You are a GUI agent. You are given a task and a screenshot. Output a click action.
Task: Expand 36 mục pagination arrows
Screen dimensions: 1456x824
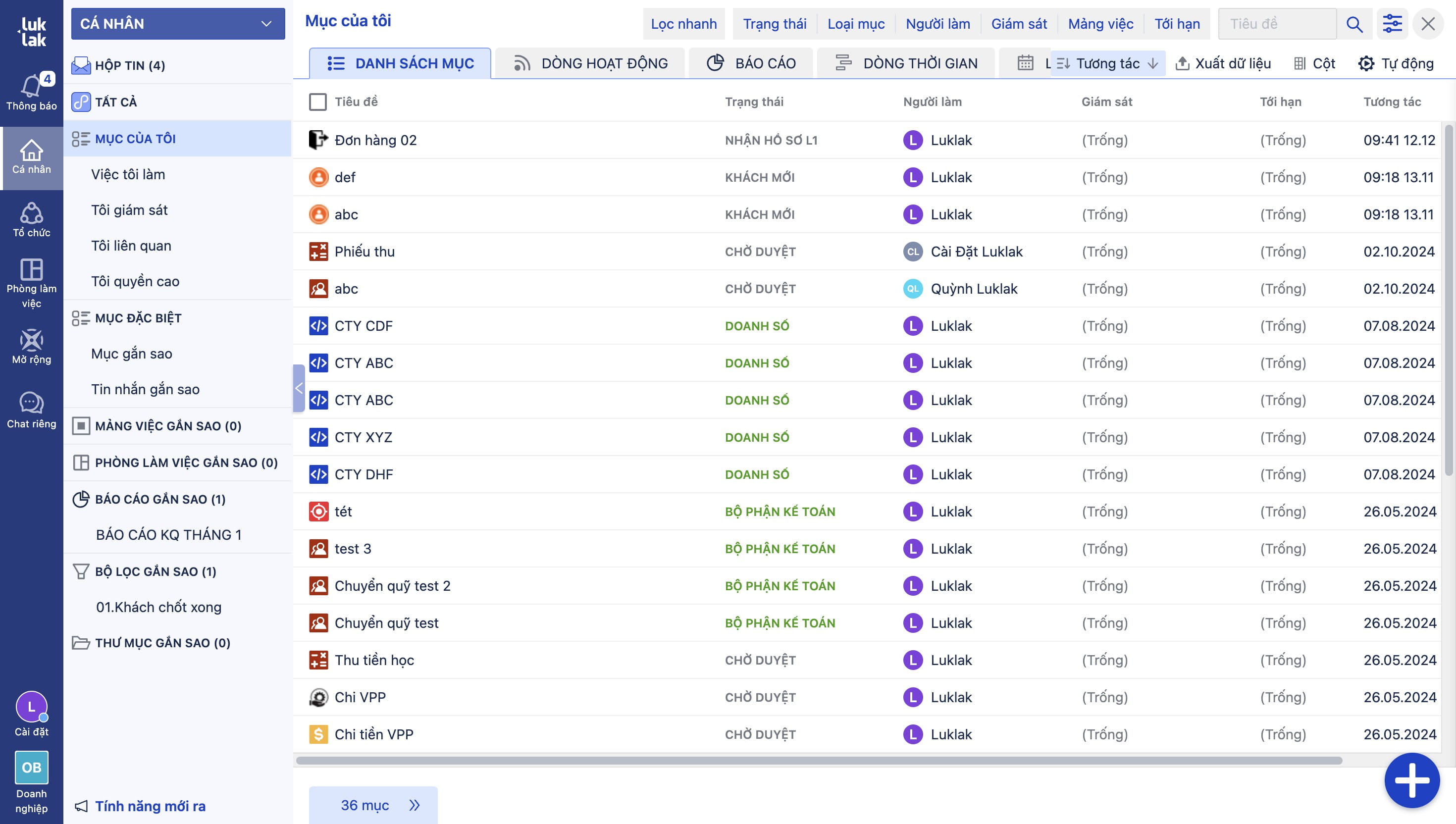[x=414, y=805]
